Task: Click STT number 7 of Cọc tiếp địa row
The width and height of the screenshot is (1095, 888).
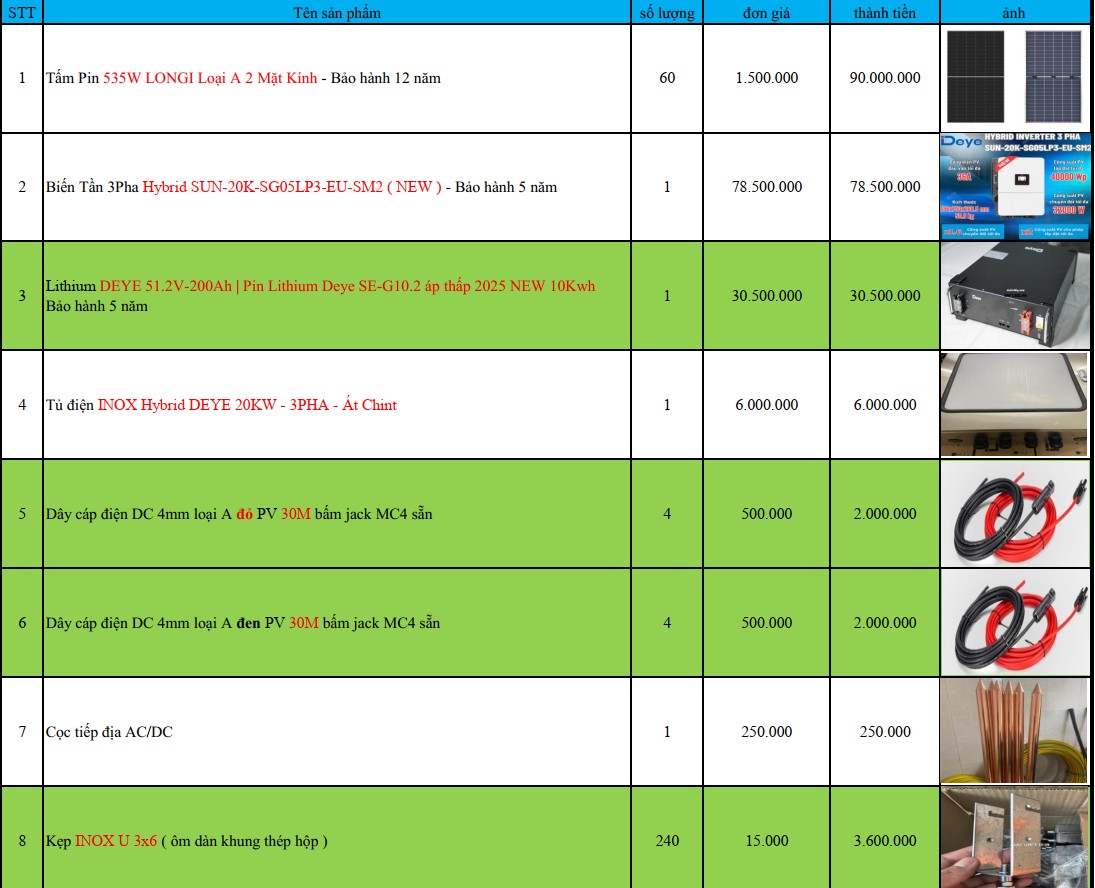Action: point(22,732)
